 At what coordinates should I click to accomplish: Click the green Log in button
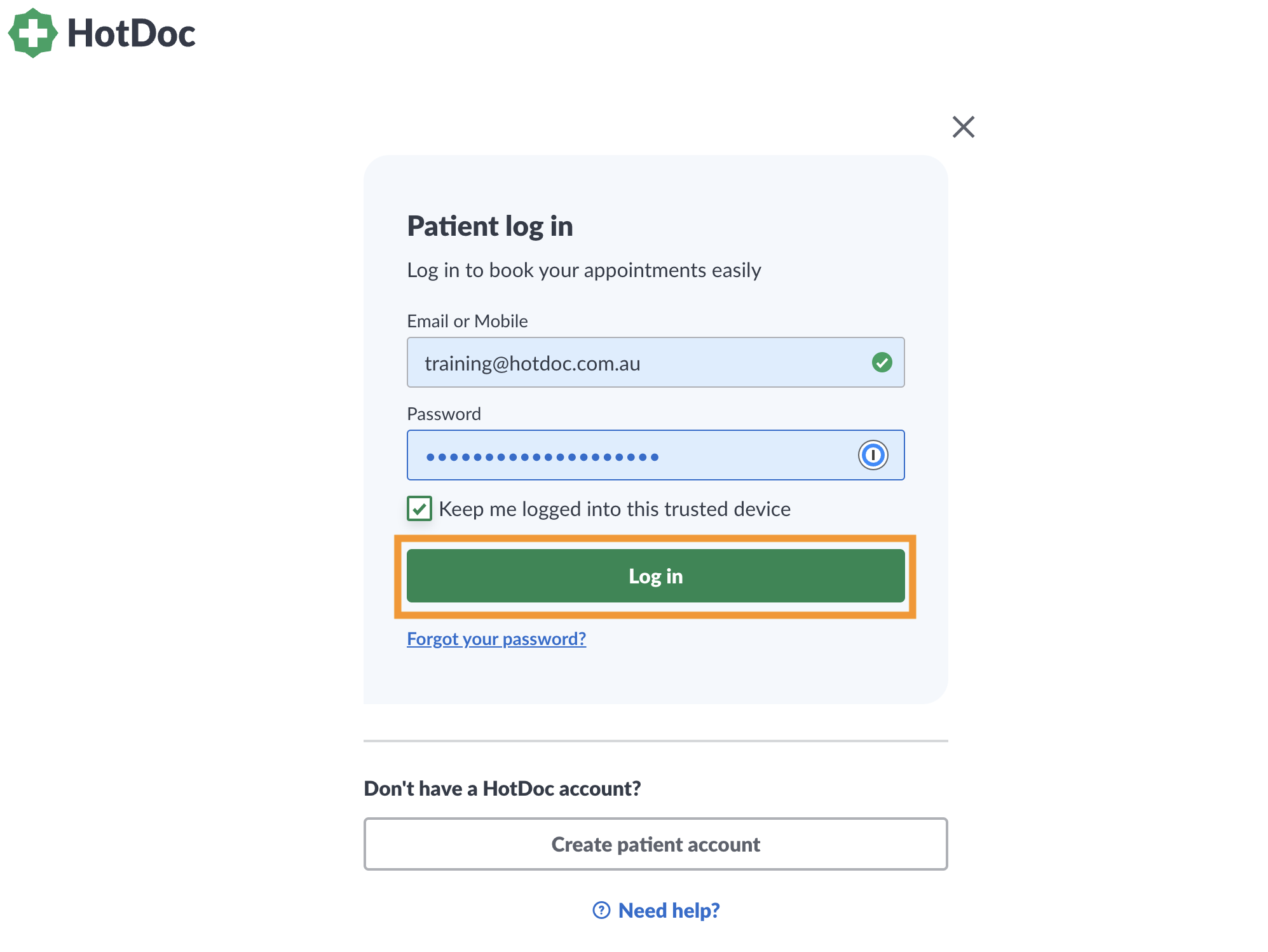point(655,576)
